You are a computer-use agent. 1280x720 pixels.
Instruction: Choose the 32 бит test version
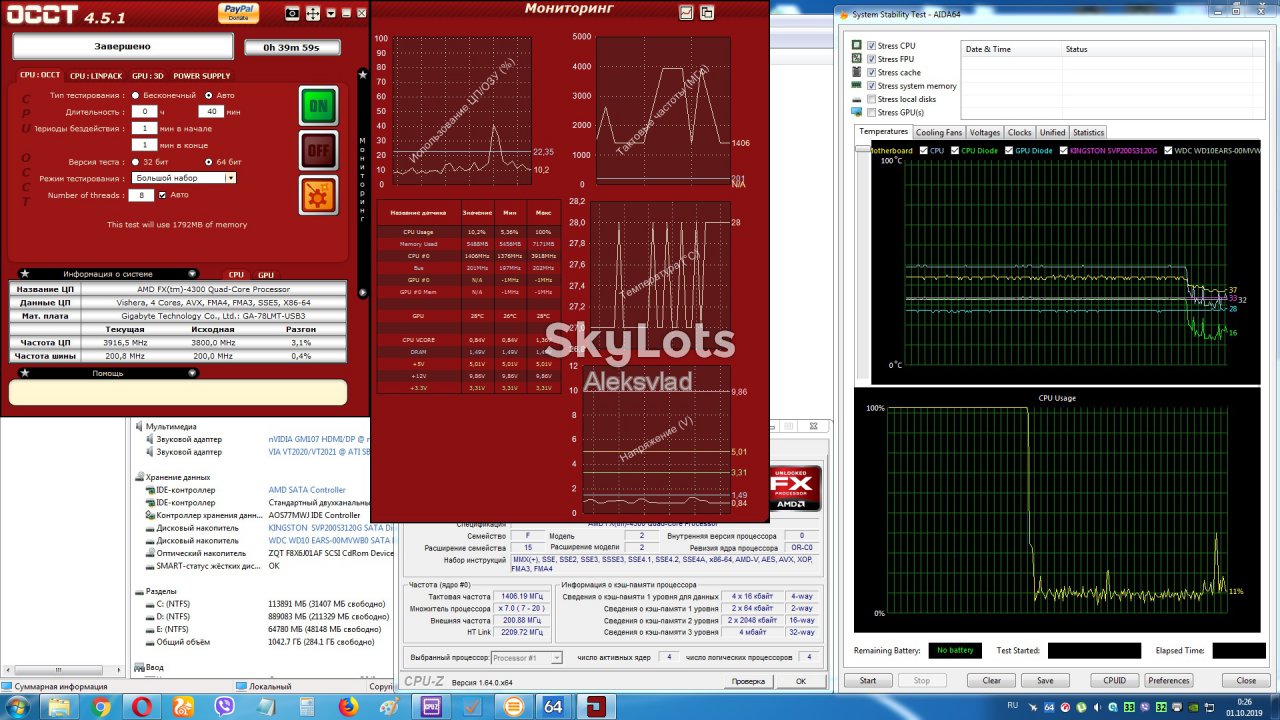coord(135,161)
